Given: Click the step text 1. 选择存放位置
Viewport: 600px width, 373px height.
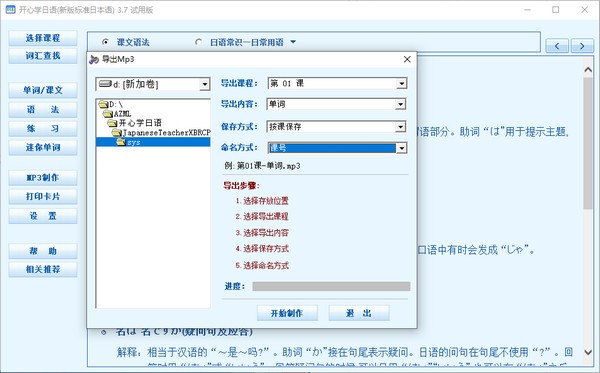Looking at the screenshot, I should click(x=262, y=201).
